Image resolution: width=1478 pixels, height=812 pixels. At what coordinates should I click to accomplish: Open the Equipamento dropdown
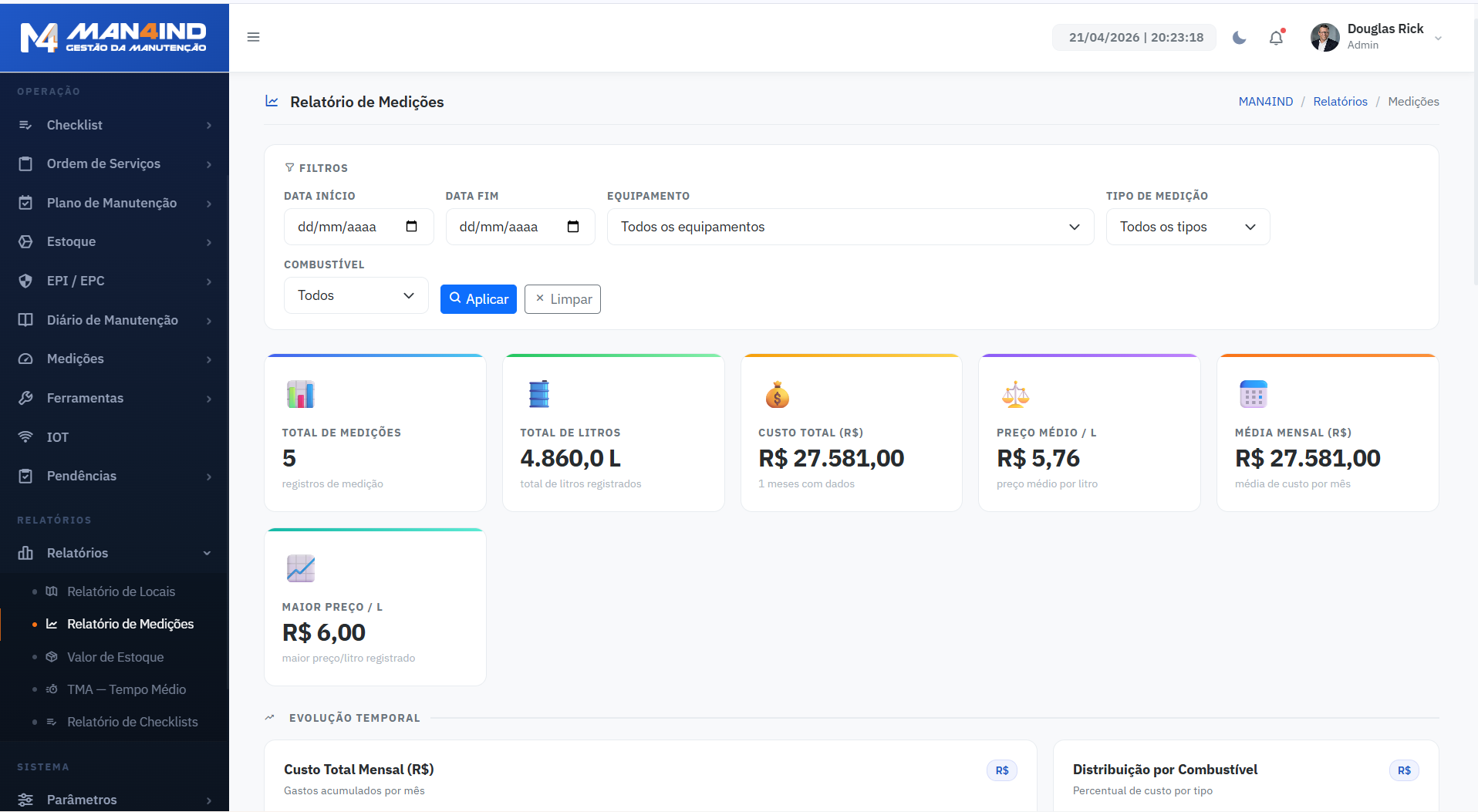click(849, 227)
